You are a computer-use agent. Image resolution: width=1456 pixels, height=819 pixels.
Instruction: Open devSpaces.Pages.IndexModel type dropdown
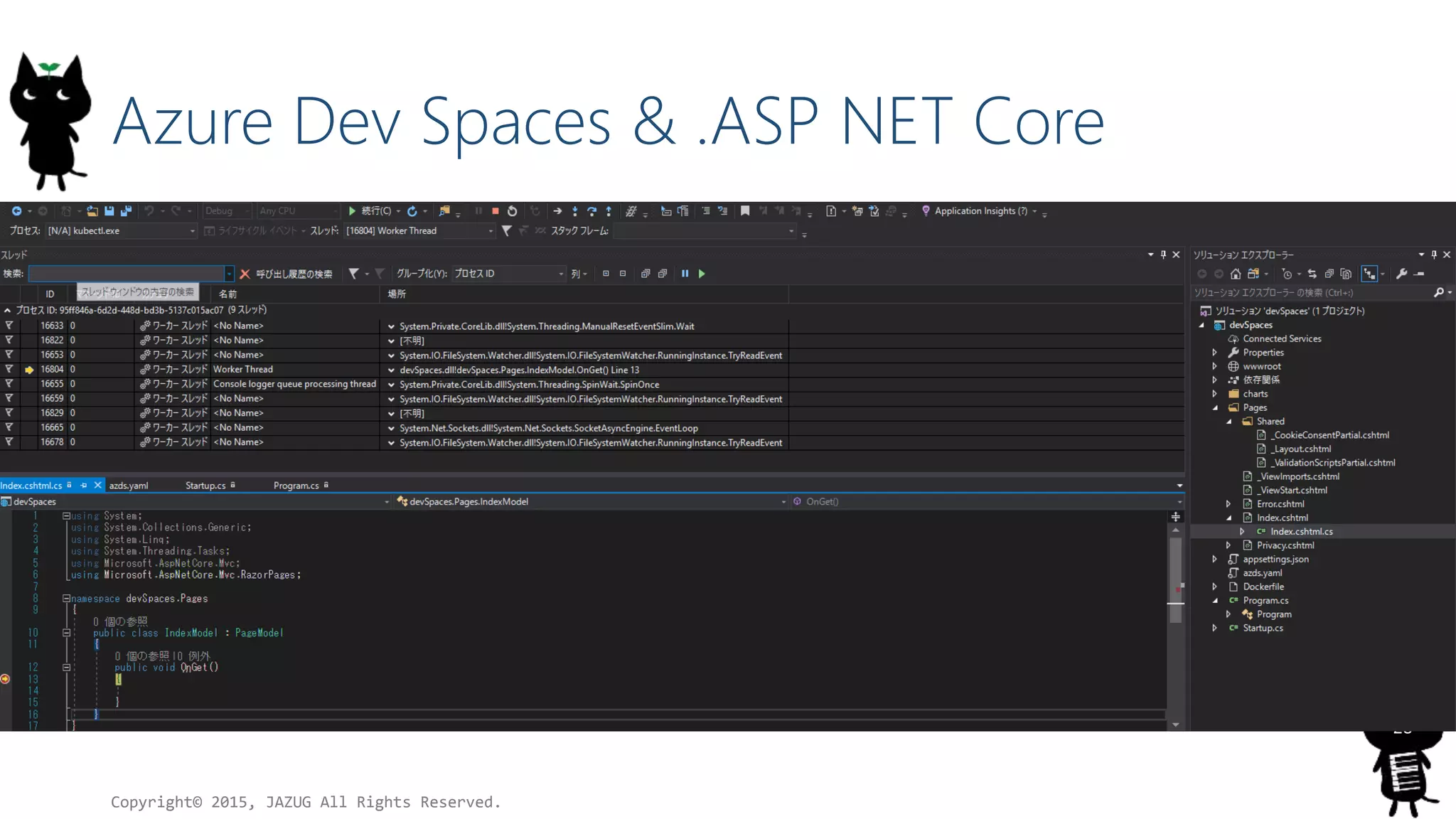[591, 502]
